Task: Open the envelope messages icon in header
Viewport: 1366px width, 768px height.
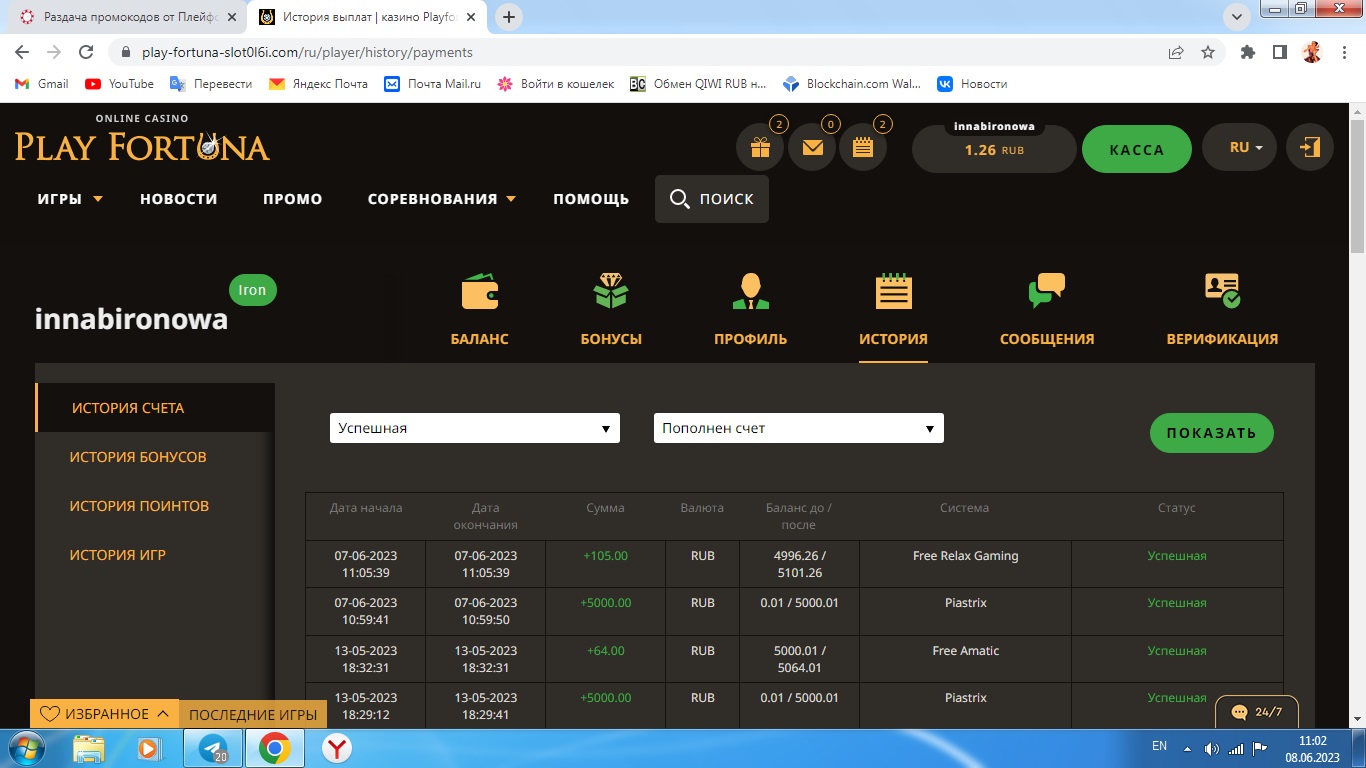Action: click(x=812, y=148)
